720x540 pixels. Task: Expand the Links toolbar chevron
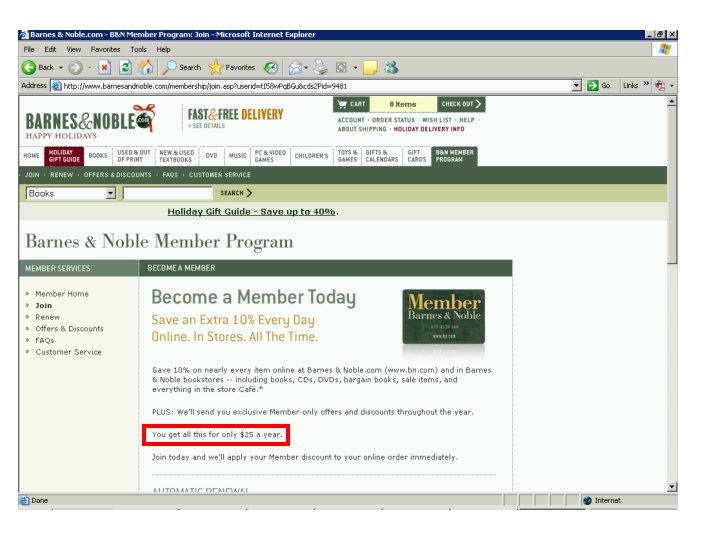[647, 84]
